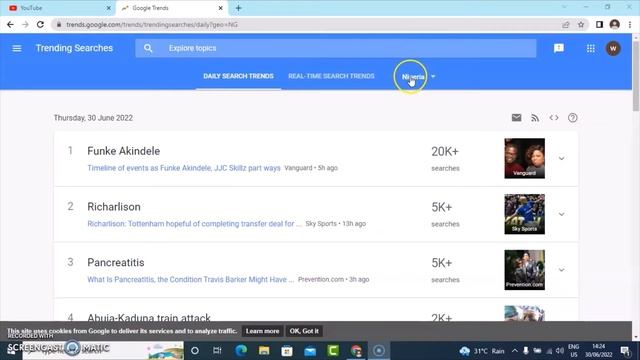
Task: Click the Trending Searches title
Action: 74,48
